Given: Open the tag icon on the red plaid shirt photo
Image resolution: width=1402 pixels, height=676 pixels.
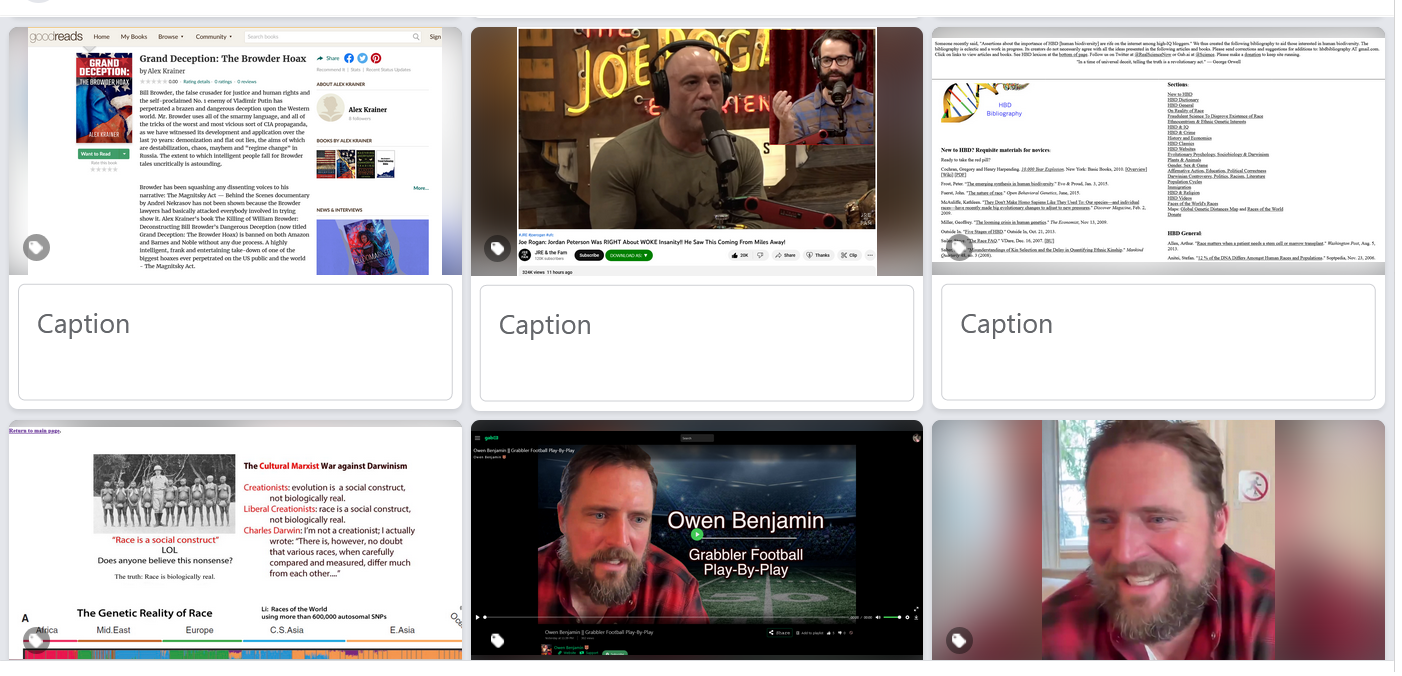Looking at the screenshot, I should pos(959,640).
